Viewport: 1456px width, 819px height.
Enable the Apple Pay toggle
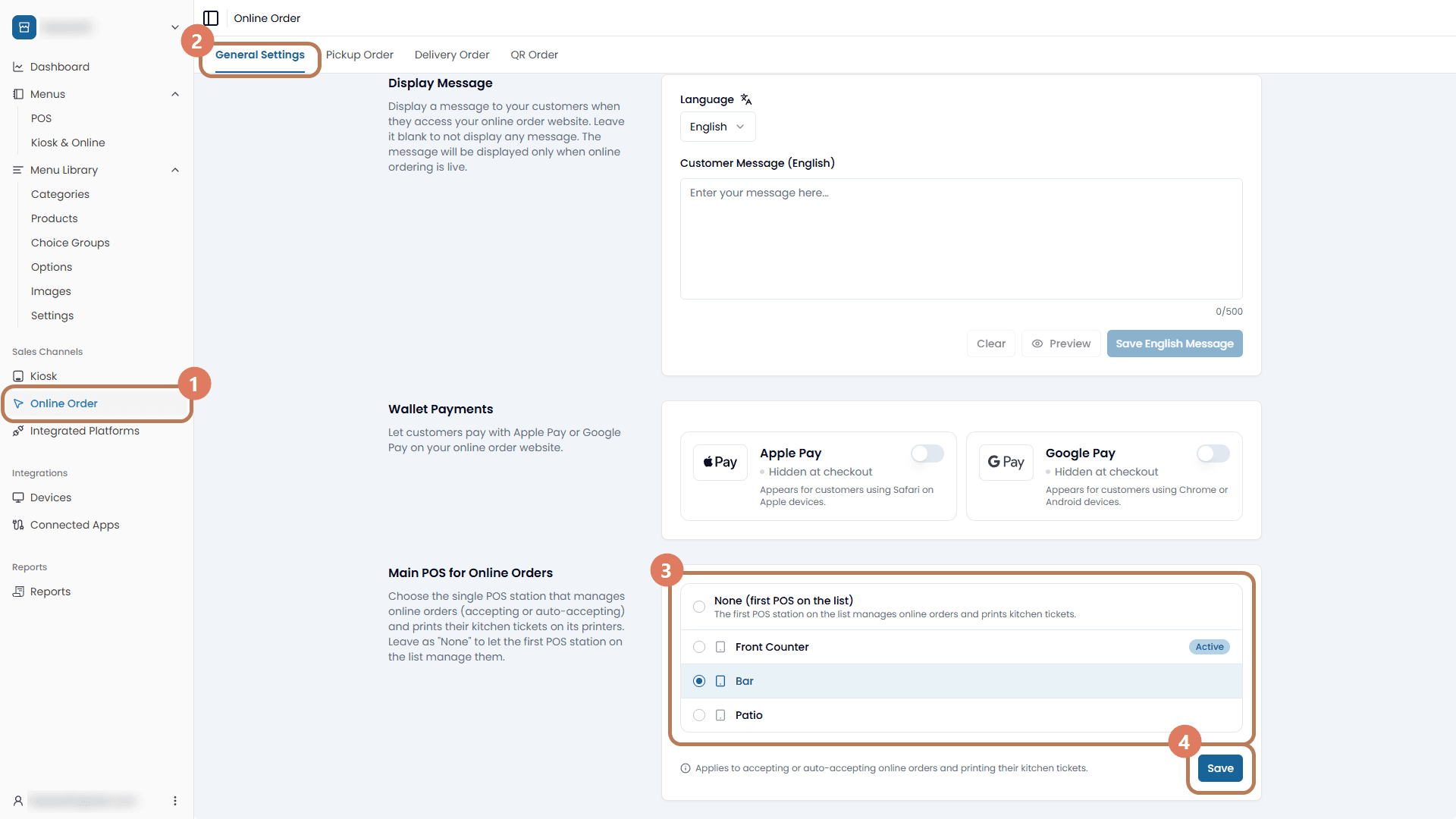927,453
